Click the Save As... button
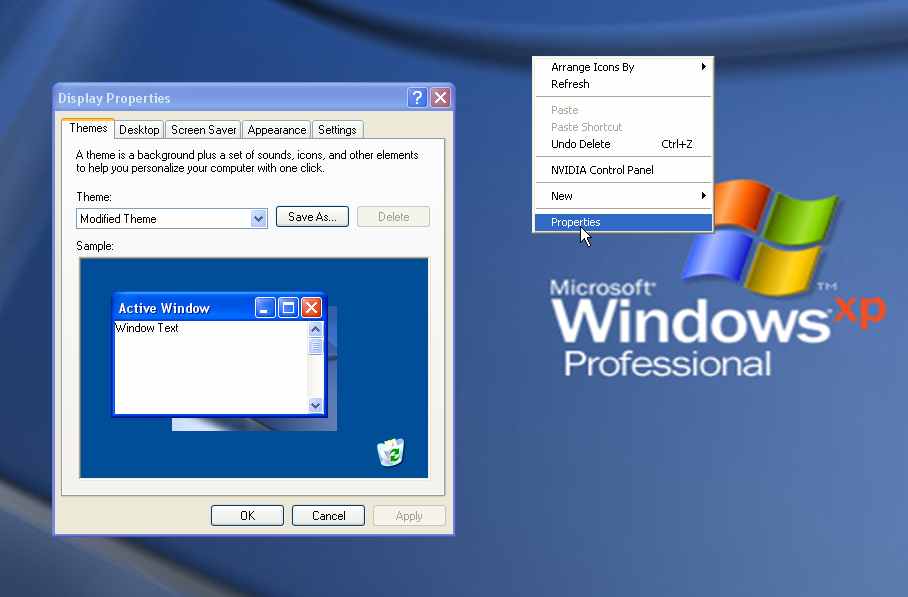 pyautogui.click(x=312, y=217)
